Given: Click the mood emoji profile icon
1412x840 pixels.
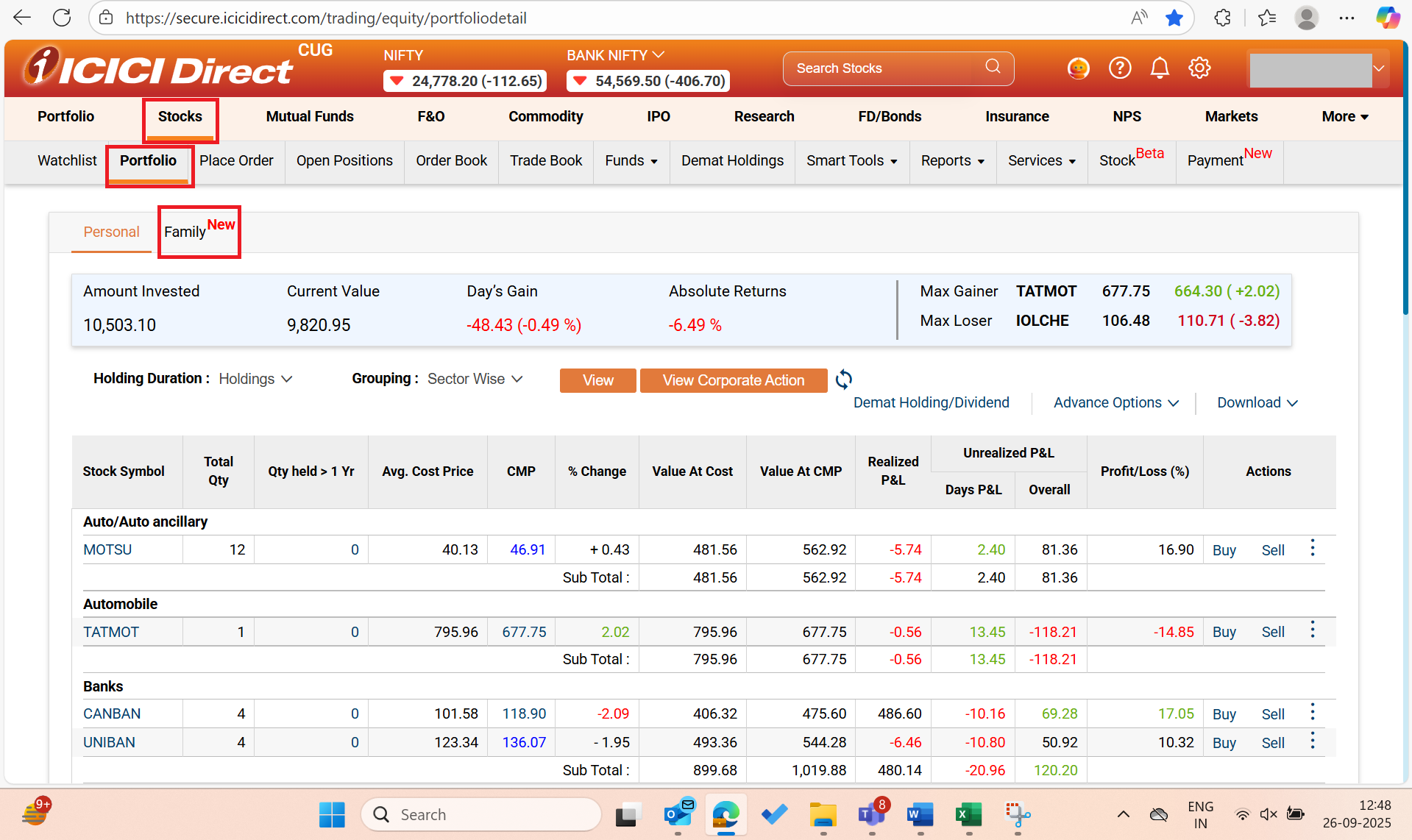Looking at the screenshot, I should click(x=1078, y=67).
